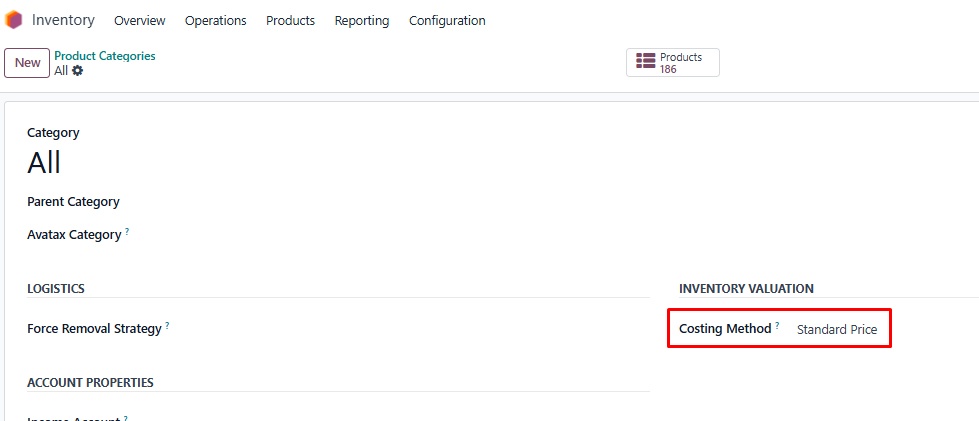Open the Parent Category field dropdown
Viewport: 979px width, 421px height.
point(400,202)
